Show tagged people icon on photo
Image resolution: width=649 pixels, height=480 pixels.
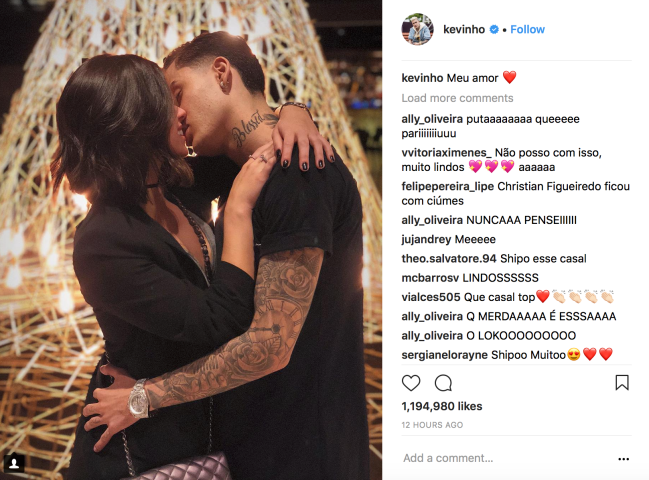(14, 463)
